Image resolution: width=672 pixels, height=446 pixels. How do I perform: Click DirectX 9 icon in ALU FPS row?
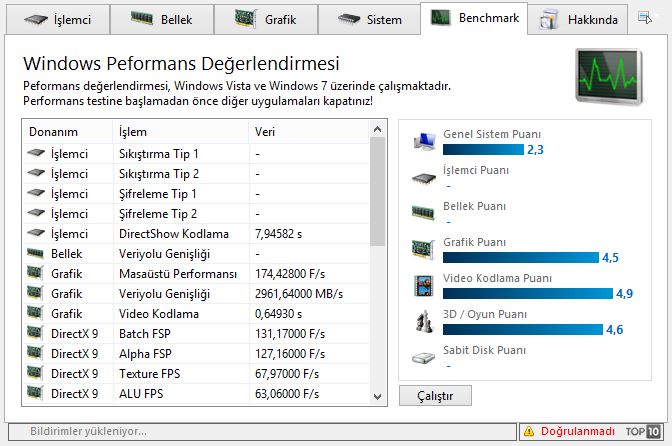tap(35, 393)
